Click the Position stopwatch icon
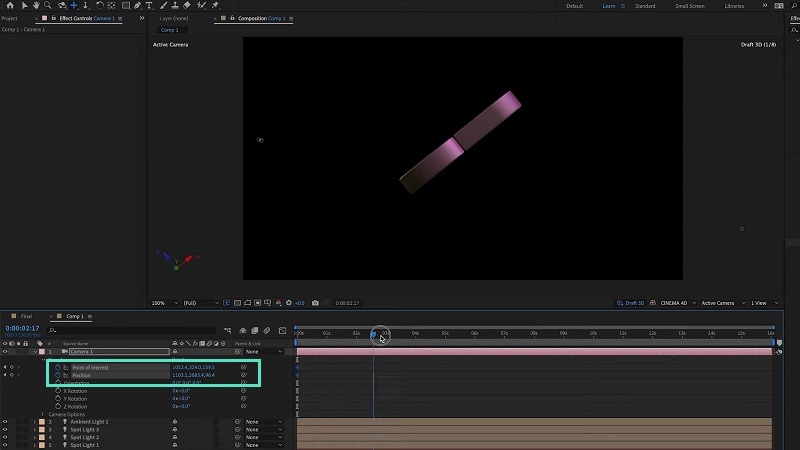The height and width of the screenshot is (450, 800). pyautogui.click(x=58, y=376)
